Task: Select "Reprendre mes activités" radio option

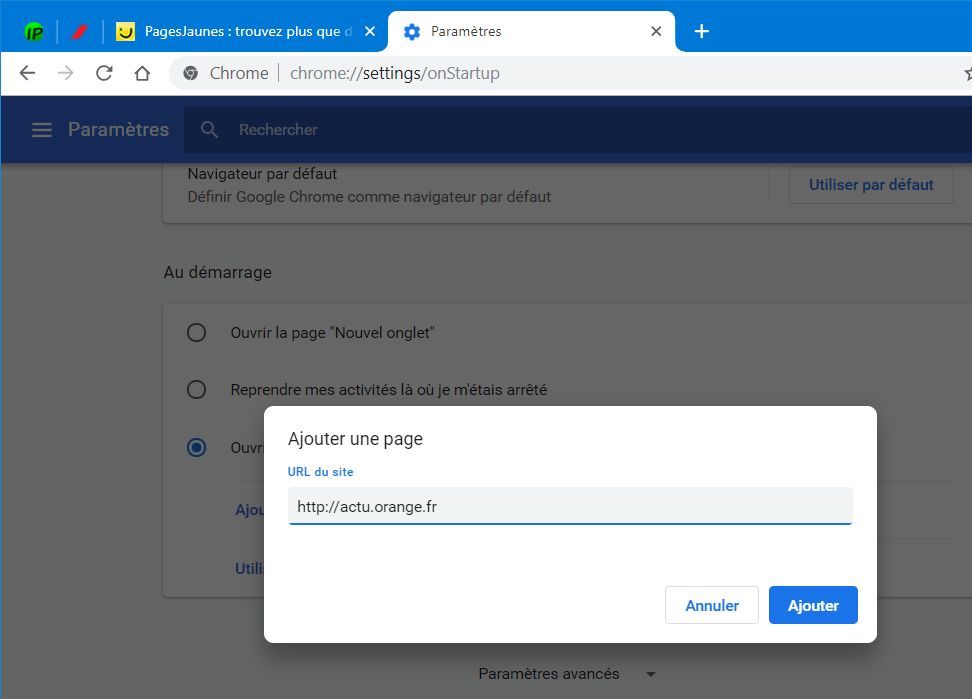Action: 197,390
